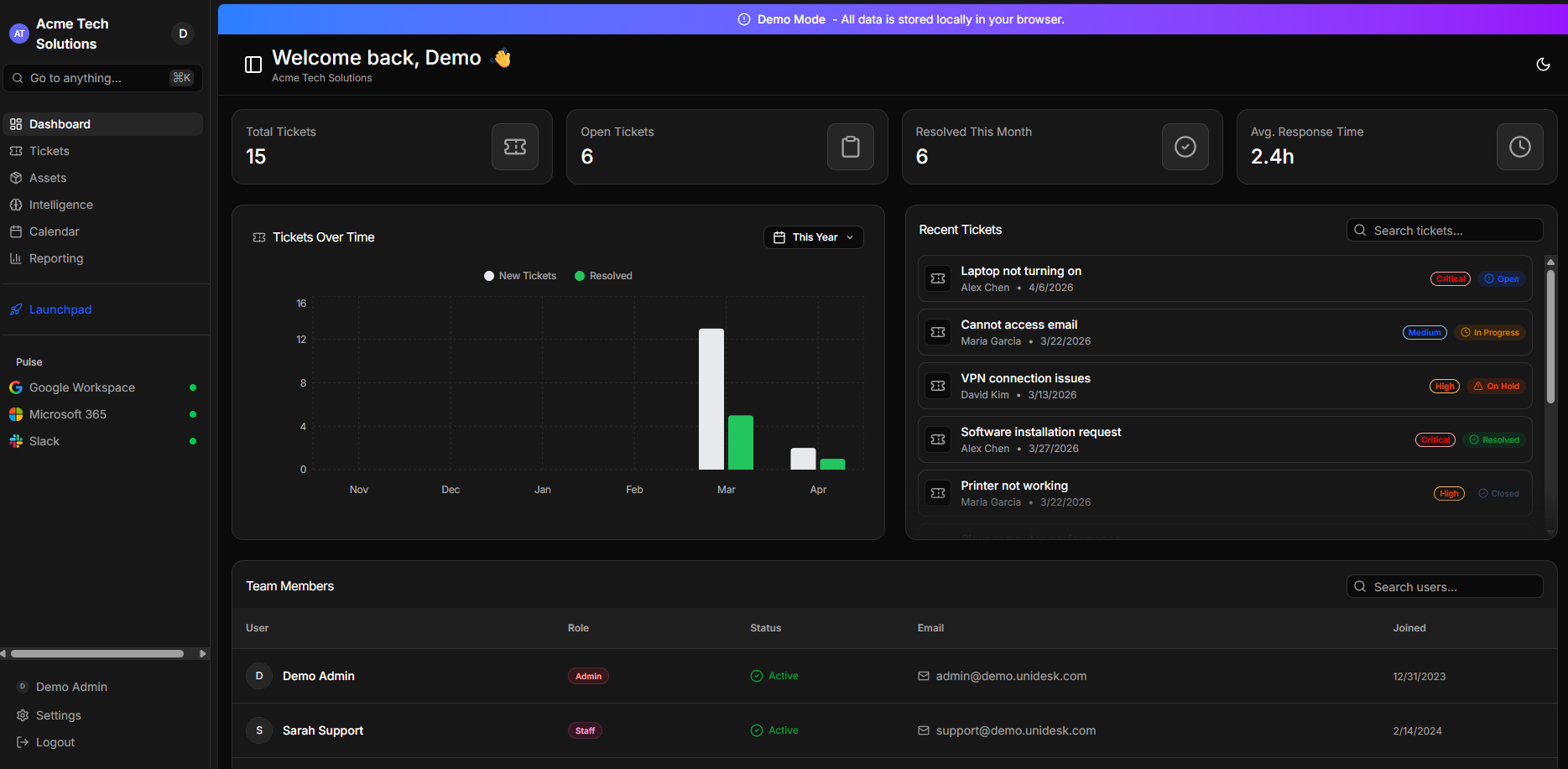Image resolution: width=1568 pixels, height=769 pixels.
Task: Open the This Year date range dropdown
Action: tap(813, 237)
